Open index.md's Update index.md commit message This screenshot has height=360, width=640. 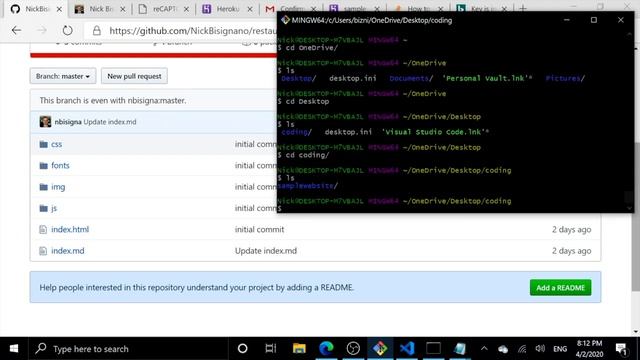(266, 251)
